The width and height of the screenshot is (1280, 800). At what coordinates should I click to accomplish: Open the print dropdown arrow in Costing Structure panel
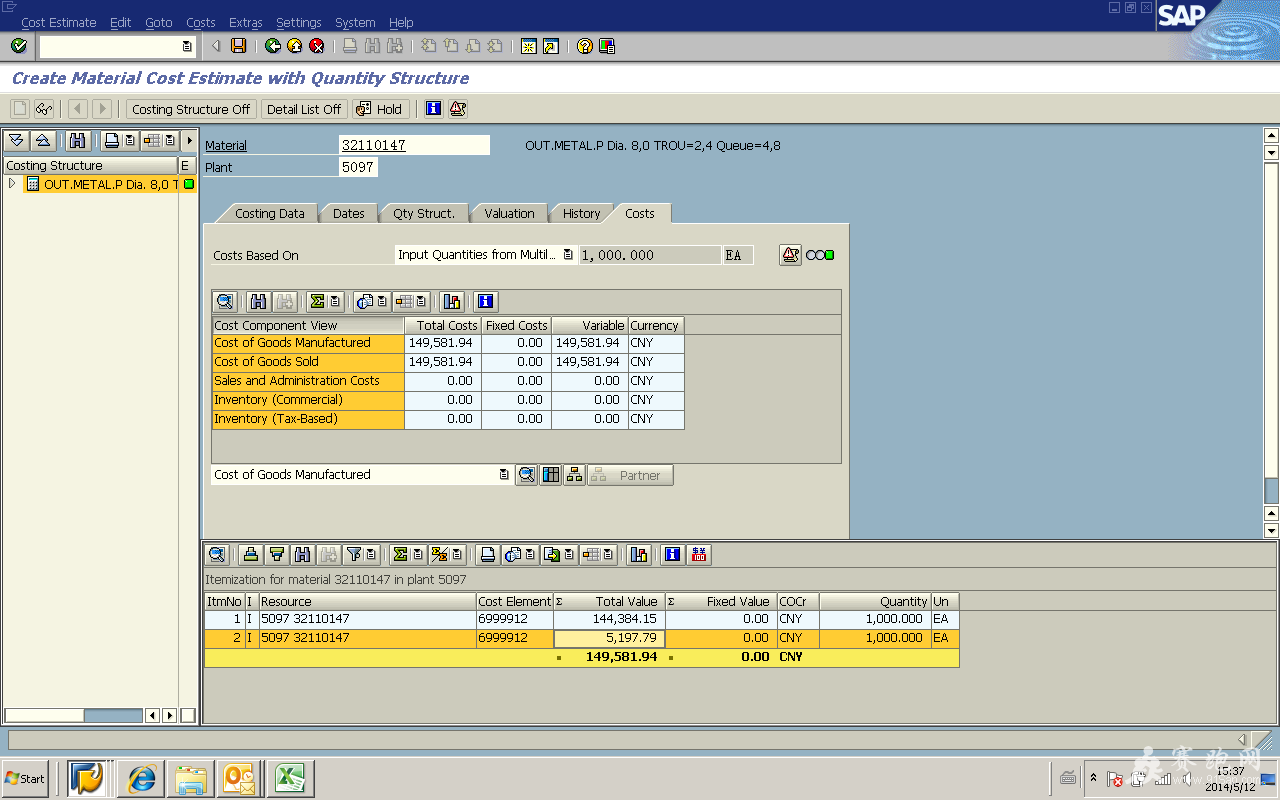click(130, 141)
